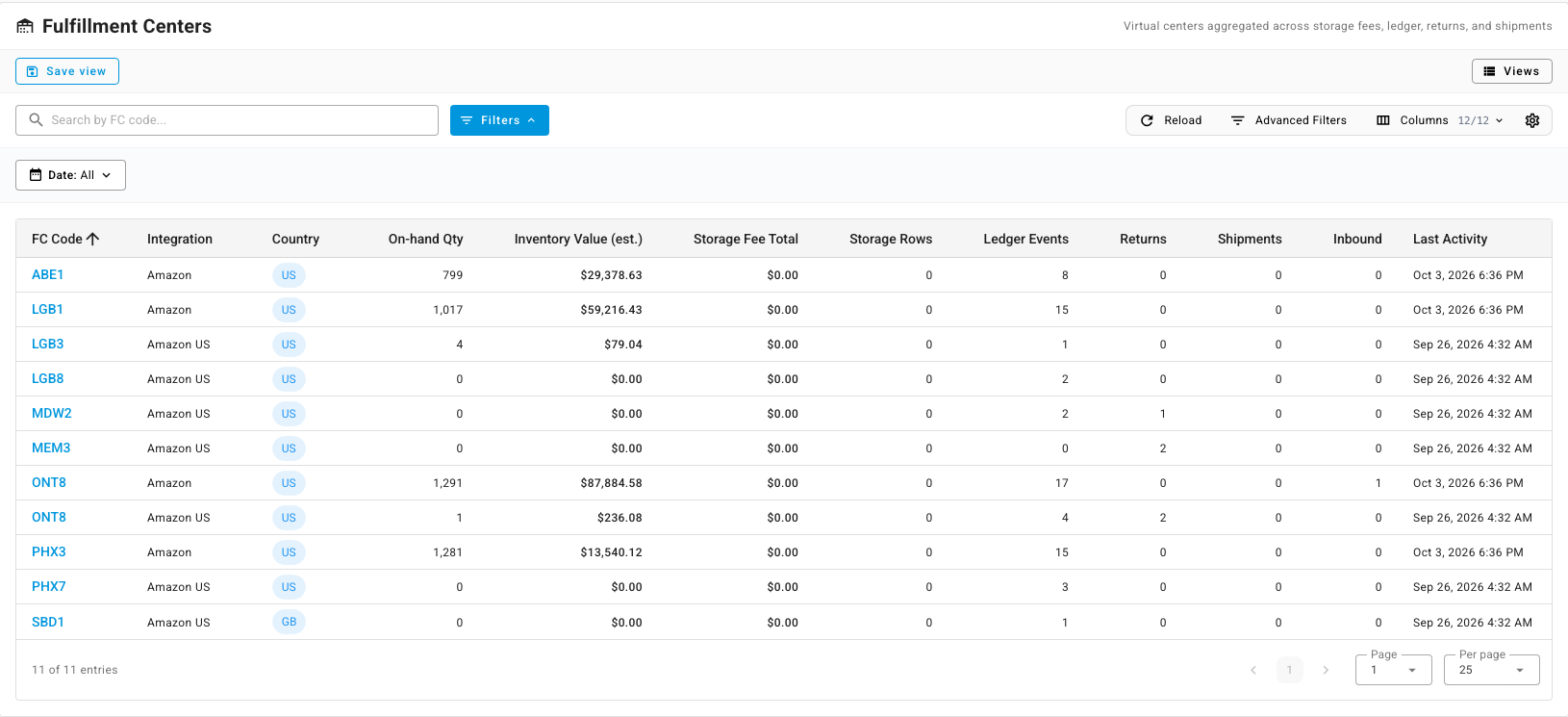Click the $59,216.43 inventory value cell
1568x717 pixels.
[x=611, y=310]
